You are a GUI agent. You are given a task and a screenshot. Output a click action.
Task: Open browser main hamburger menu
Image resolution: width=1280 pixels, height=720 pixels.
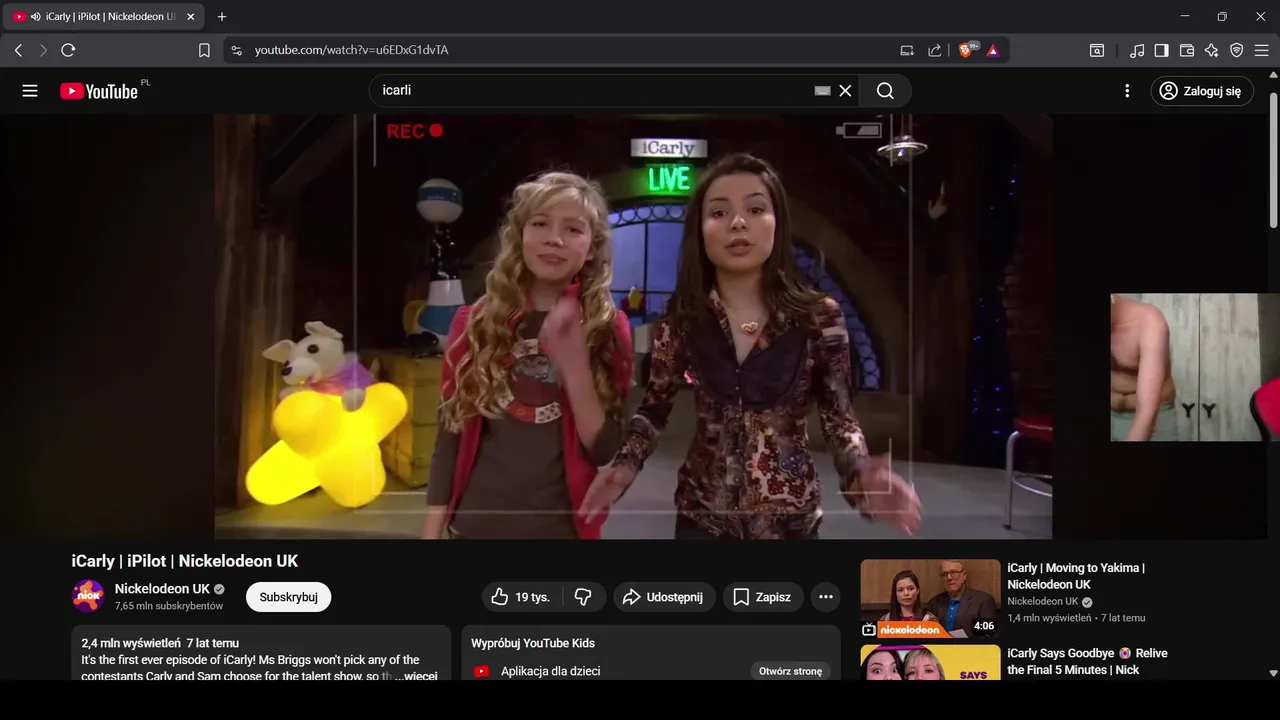coord(1261,50)
